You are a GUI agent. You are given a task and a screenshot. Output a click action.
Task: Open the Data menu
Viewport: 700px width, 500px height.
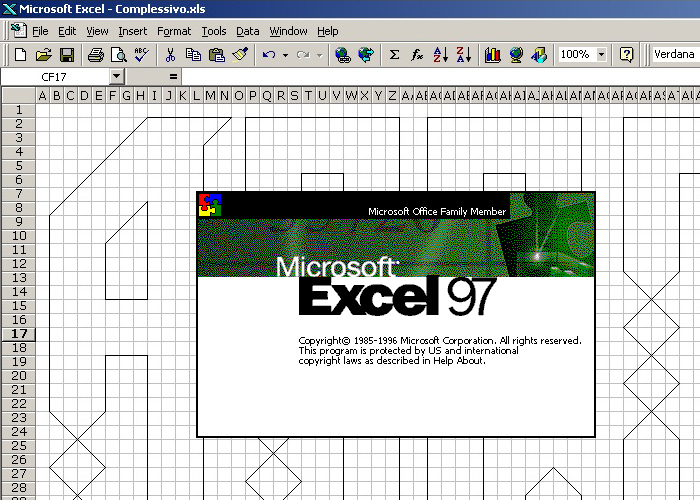[247, 31]
